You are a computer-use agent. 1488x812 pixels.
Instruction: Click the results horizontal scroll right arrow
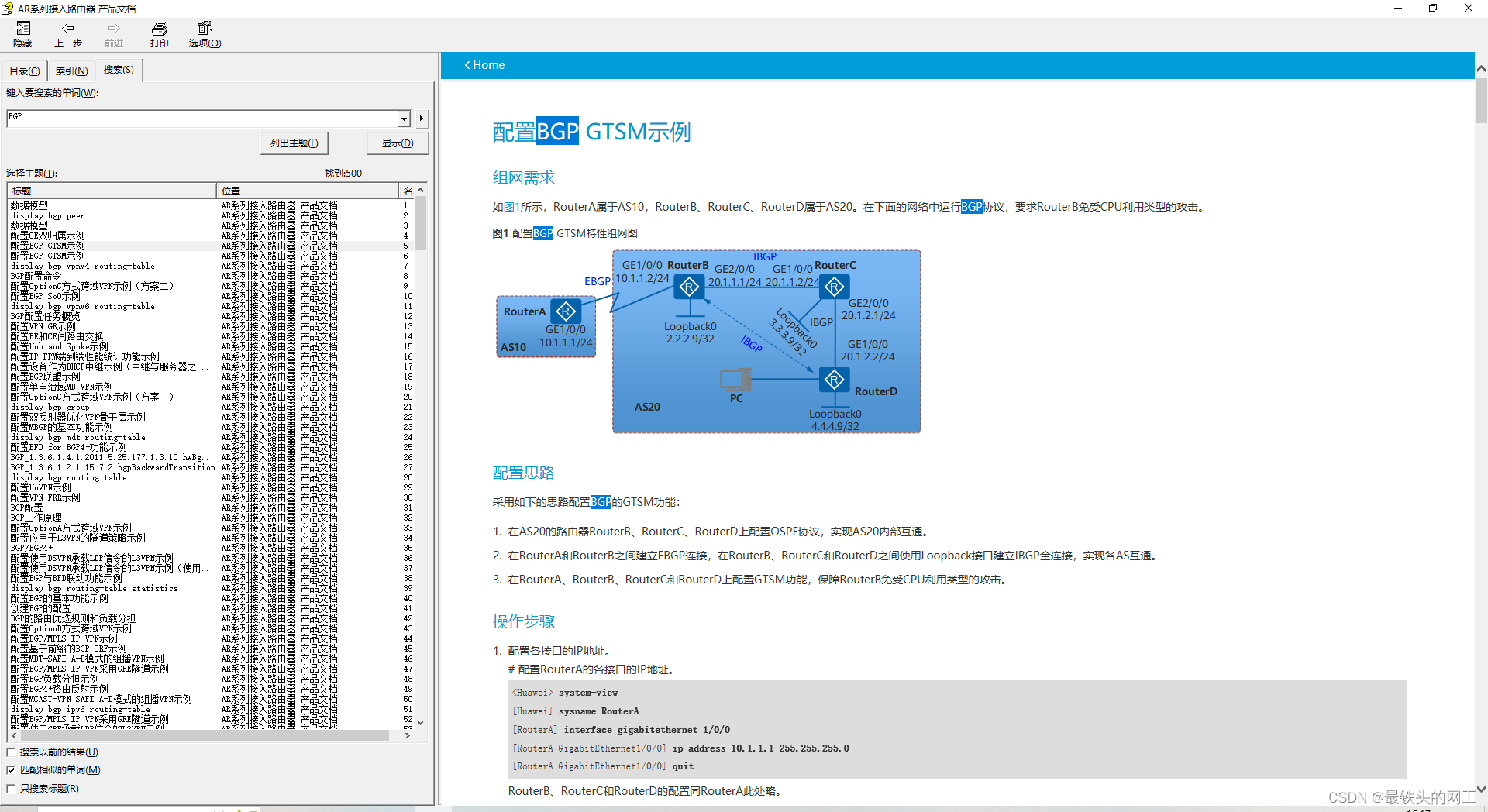(408, 736)
